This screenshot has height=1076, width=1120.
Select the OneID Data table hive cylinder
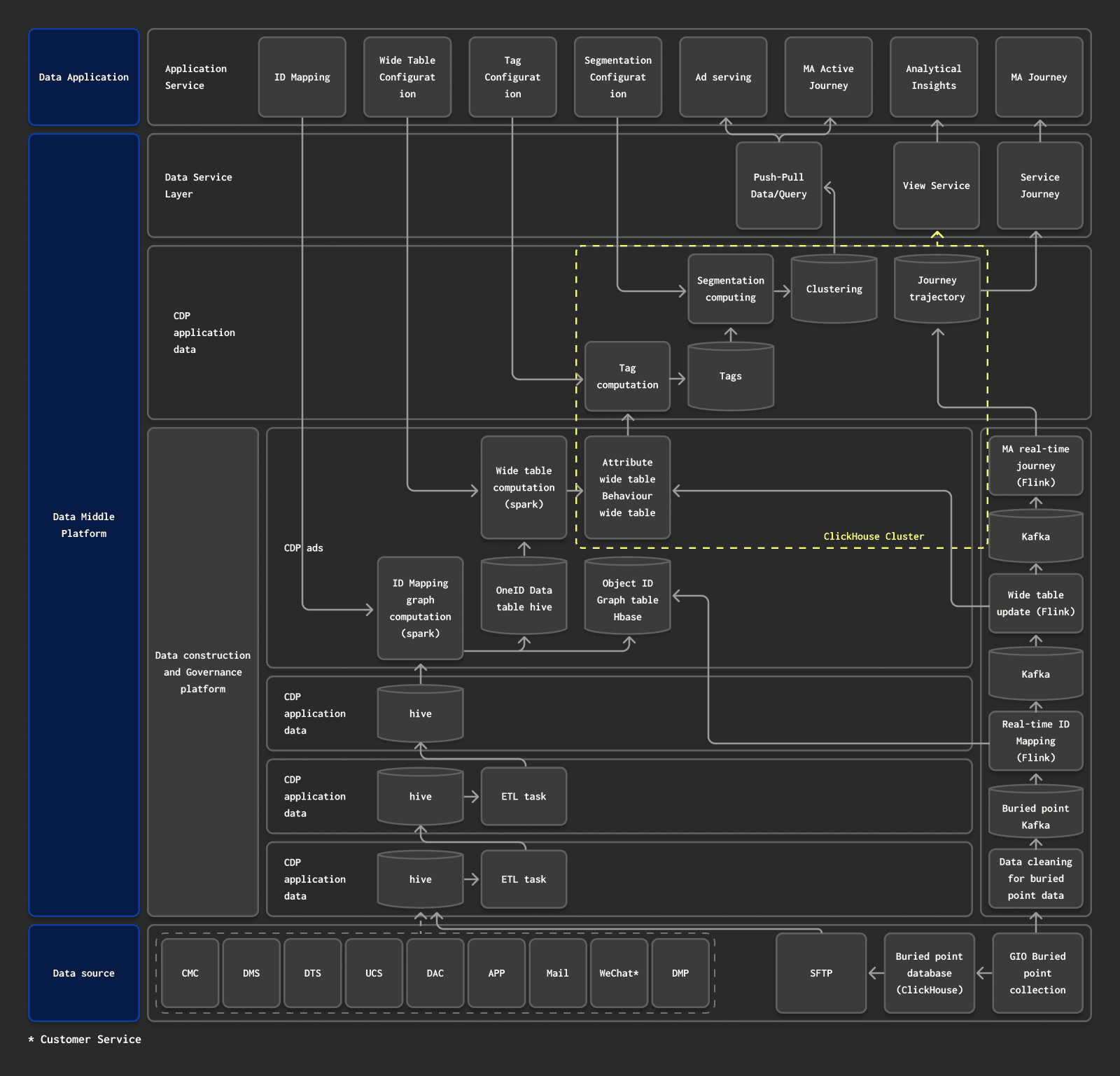[x=524, y=599]
